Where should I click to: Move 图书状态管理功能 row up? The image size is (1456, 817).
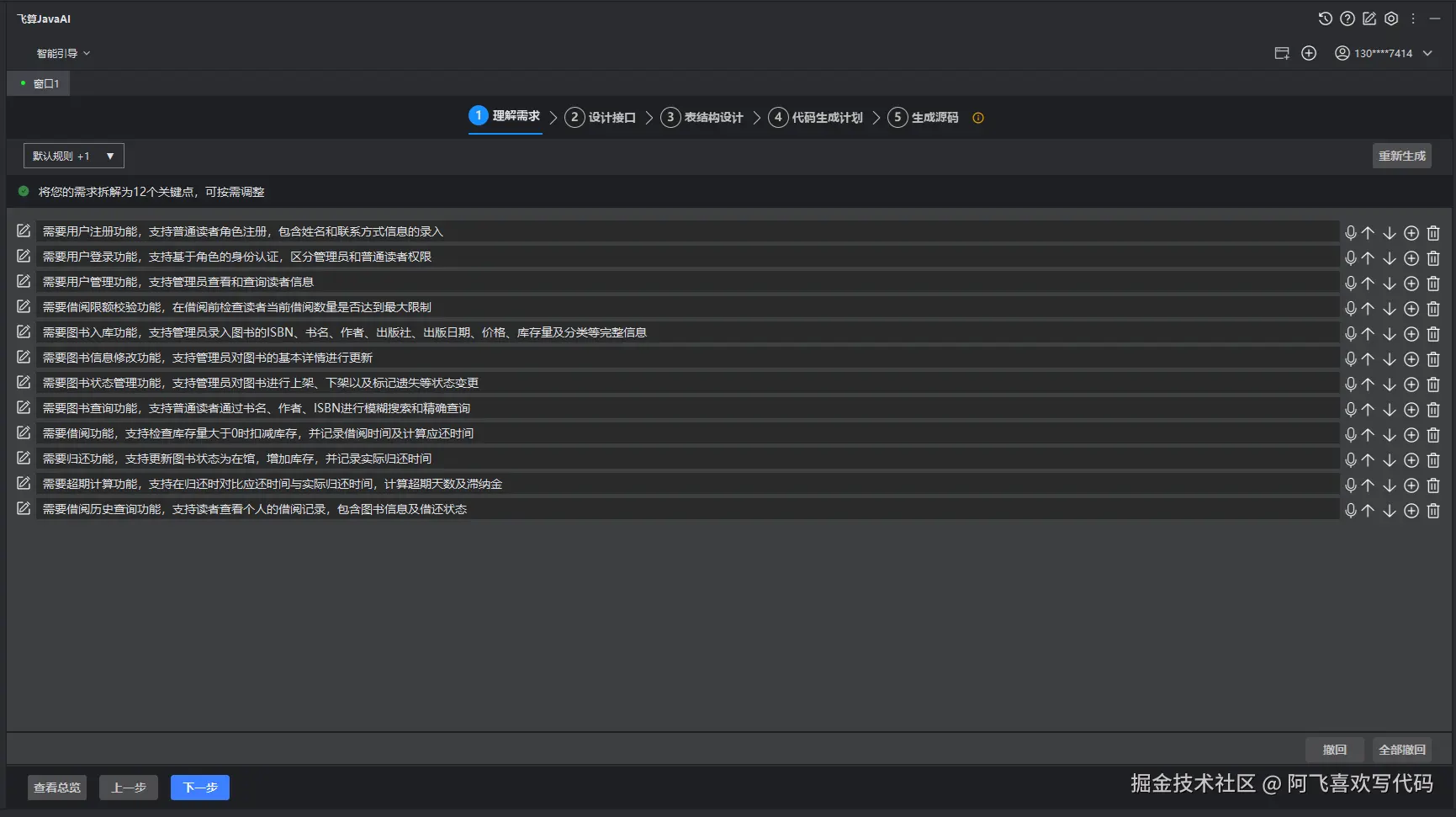point(1369,385)
